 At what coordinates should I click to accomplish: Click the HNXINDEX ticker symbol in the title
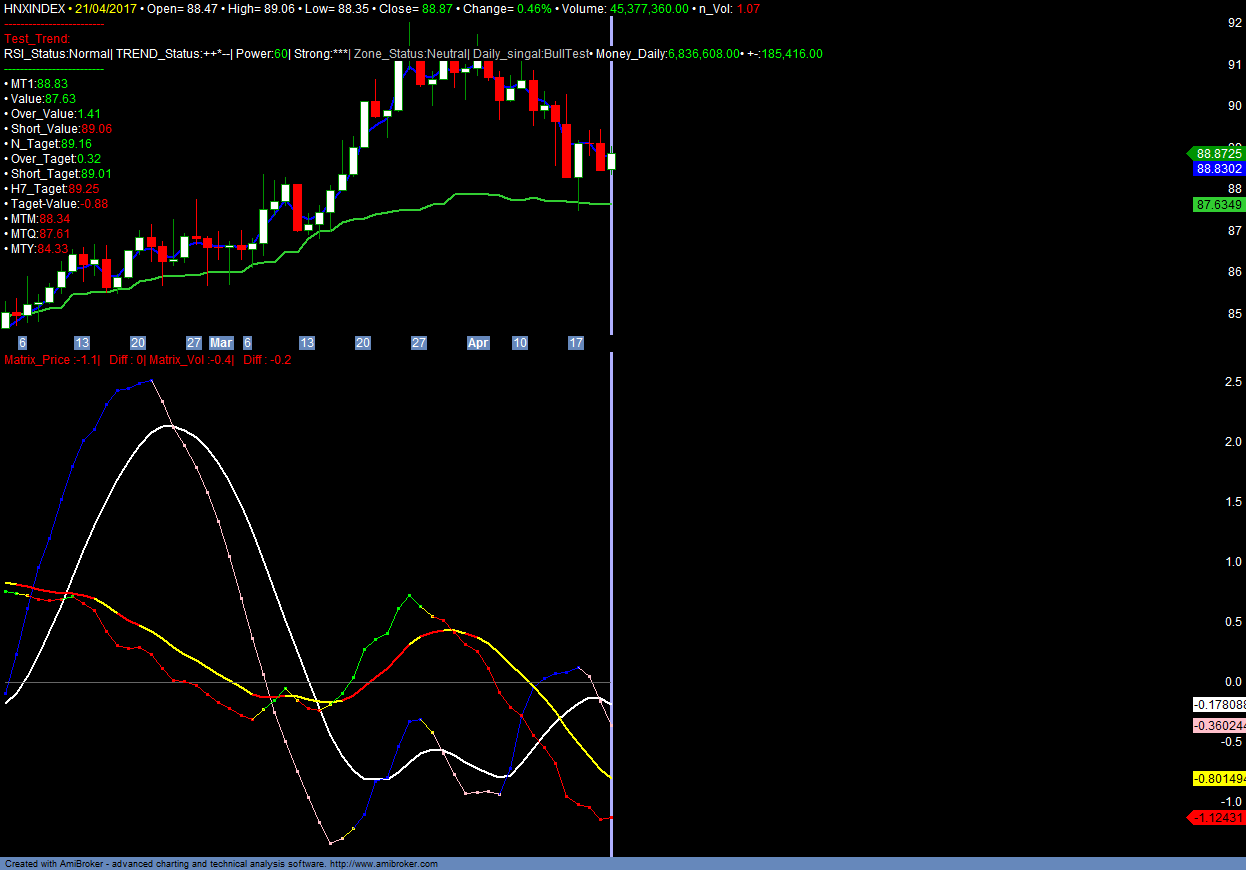pos(33,8)
